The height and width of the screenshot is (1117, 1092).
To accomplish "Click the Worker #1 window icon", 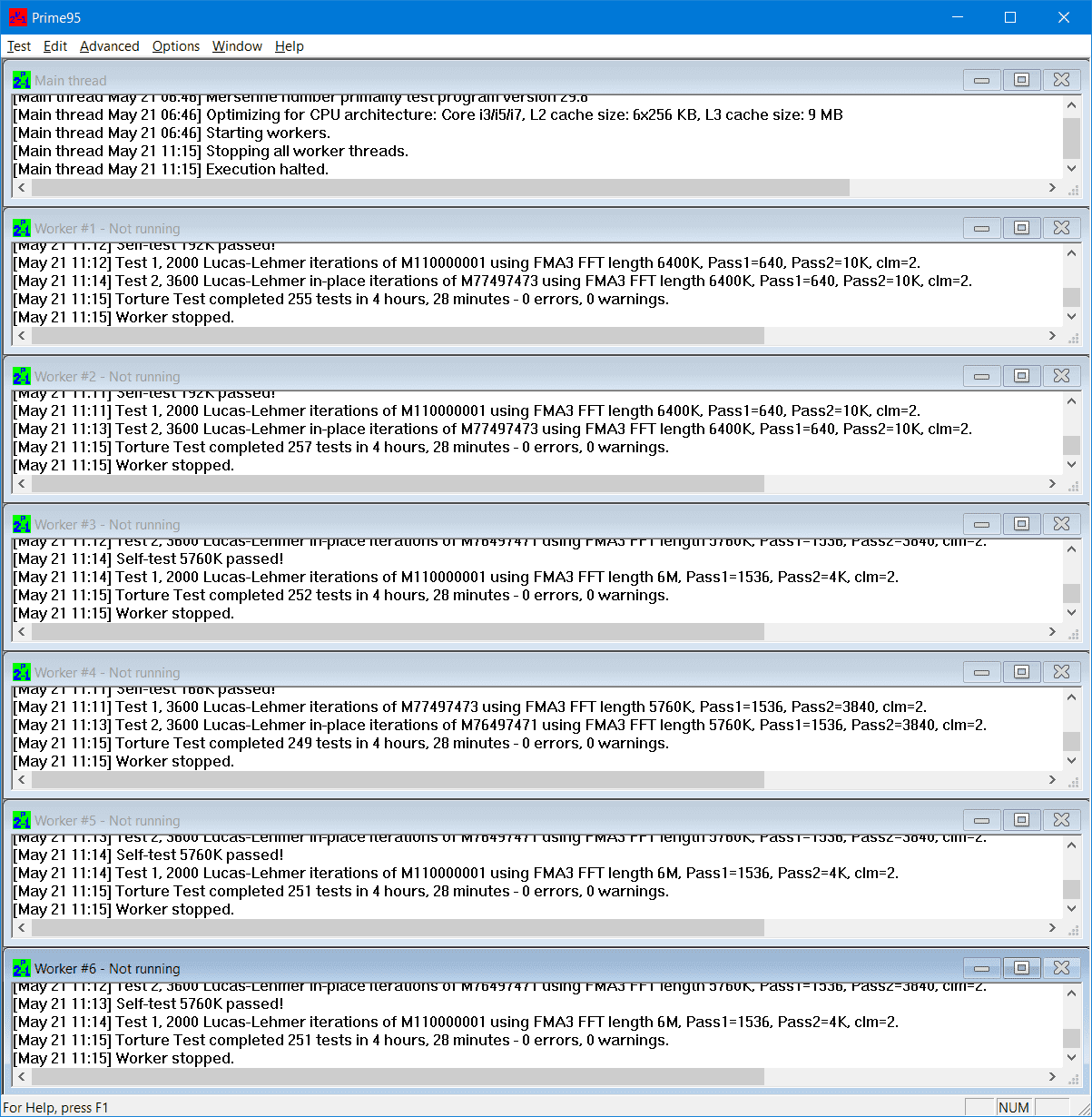I will pos(22,228).
